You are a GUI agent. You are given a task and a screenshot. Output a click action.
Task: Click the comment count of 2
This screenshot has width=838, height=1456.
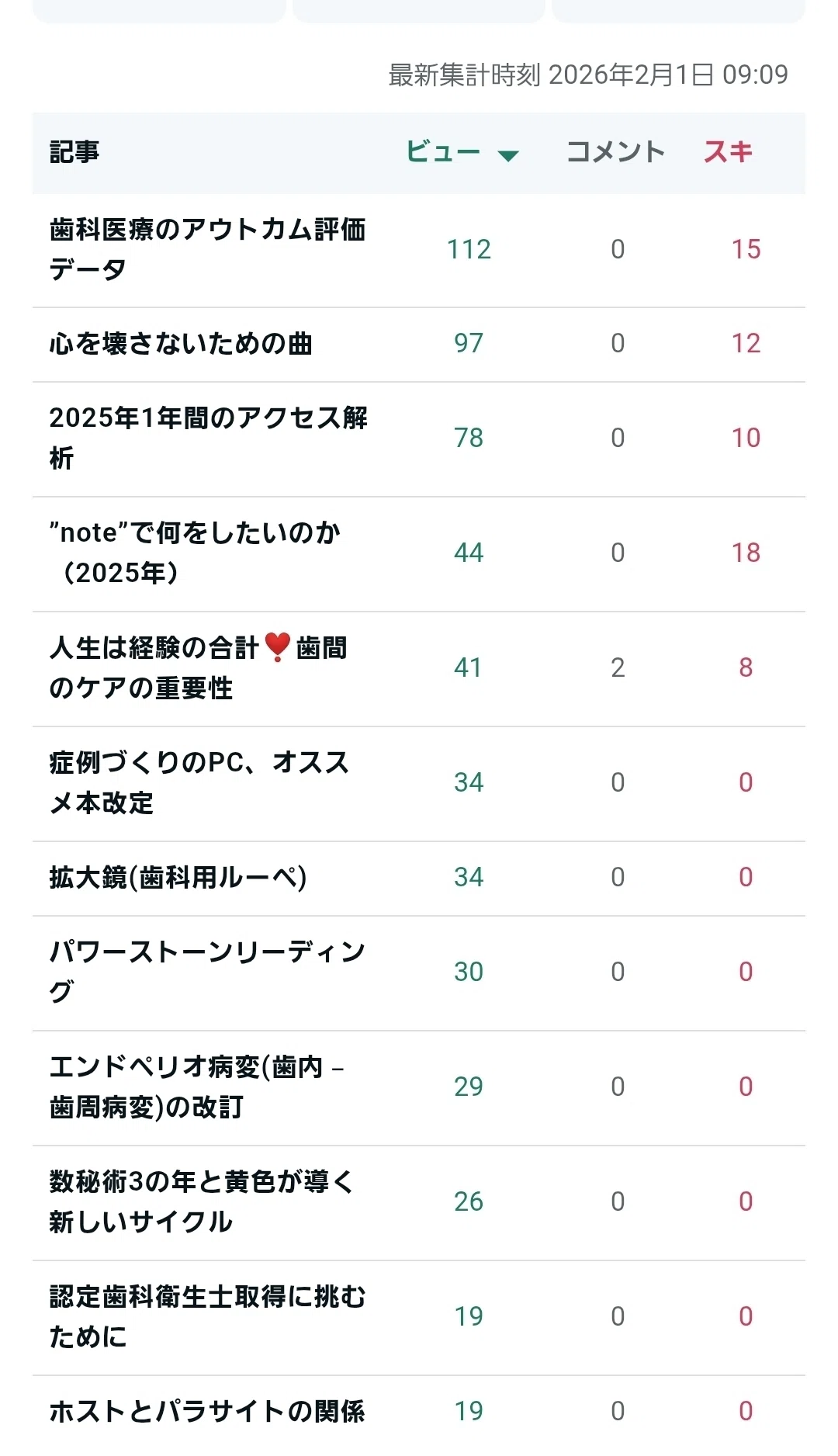point(618,667)
